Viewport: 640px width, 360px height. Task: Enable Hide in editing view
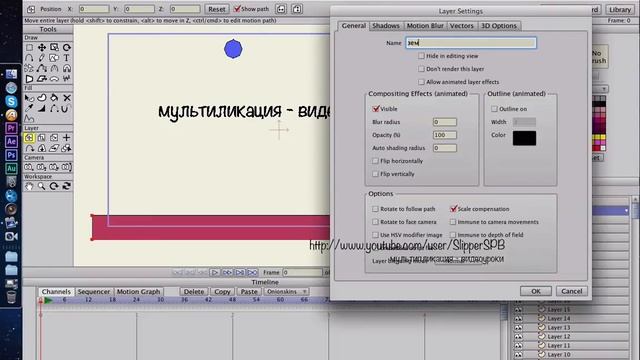click(421, 56)
